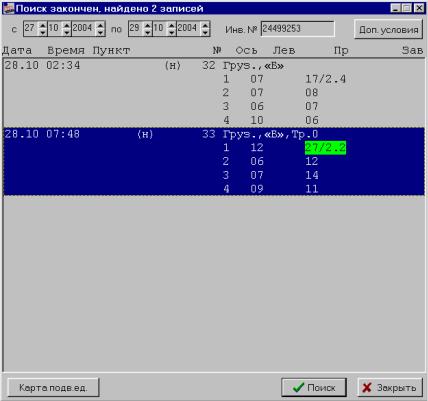Viewport: 428px width, 401px height.
Task: Decrease the start day spinner value
Action: 43,32
